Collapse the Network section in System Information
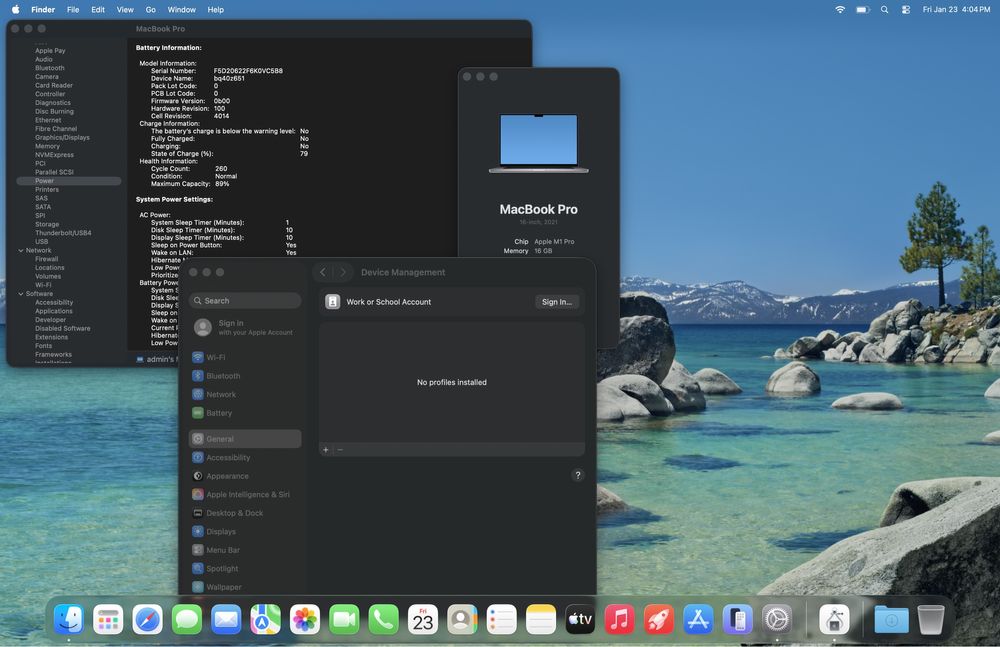This screenshot has height=647, width=1000. (x=21, y=251)
